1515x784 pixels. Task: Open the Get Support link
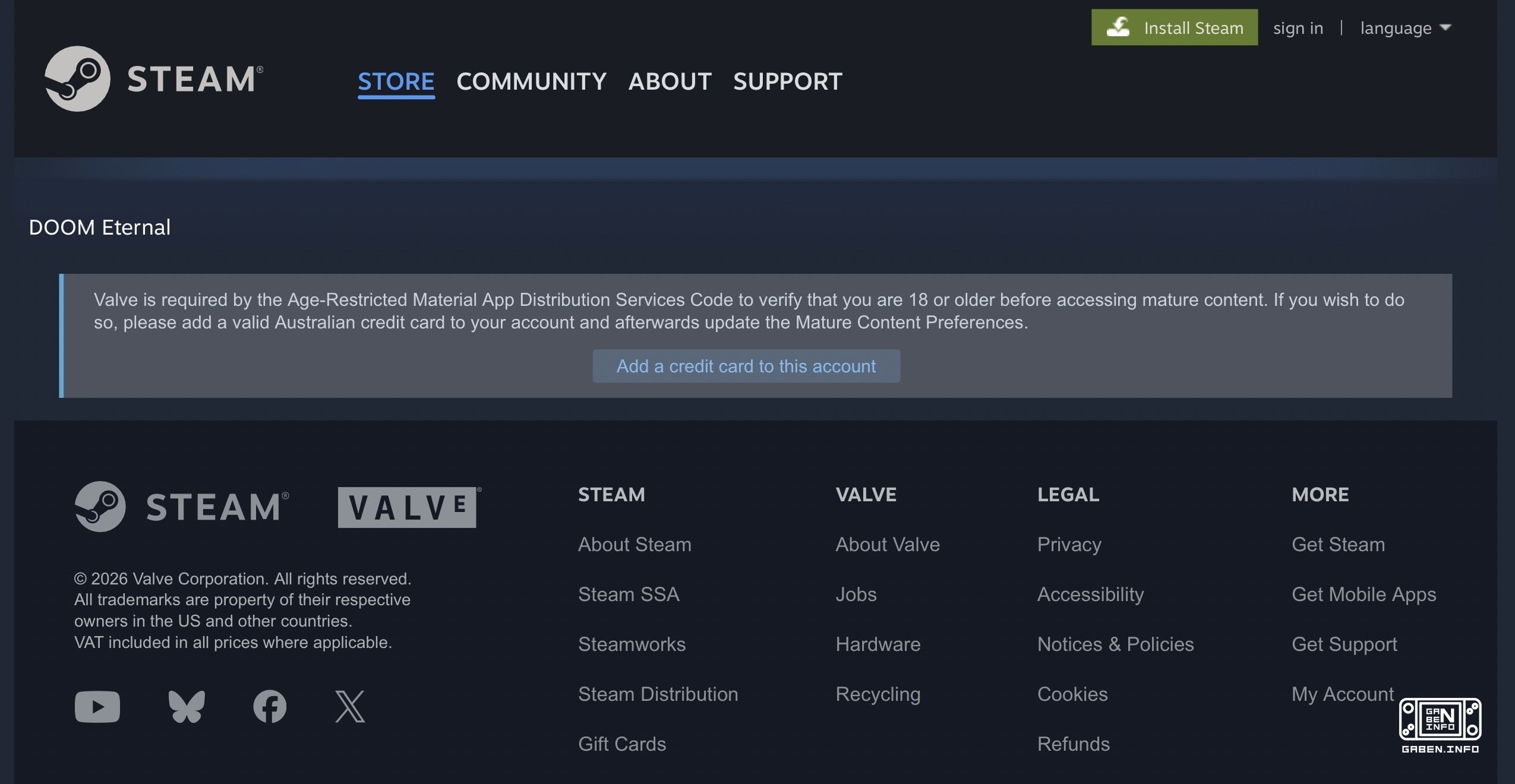[x=1344, y=644]
